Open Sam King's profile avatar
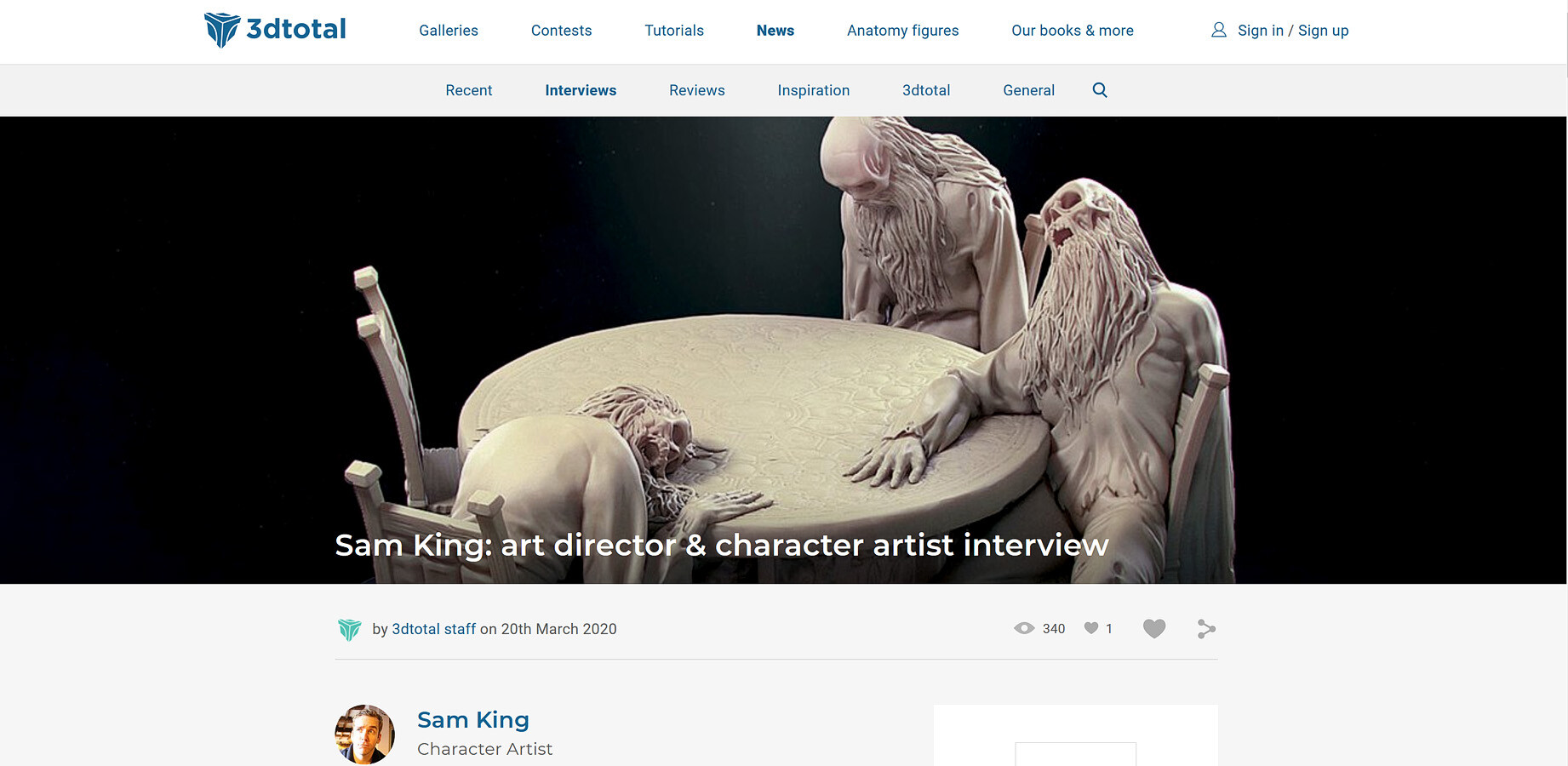This screenshot has height=766, width=1568. click(x=364, y=735)
